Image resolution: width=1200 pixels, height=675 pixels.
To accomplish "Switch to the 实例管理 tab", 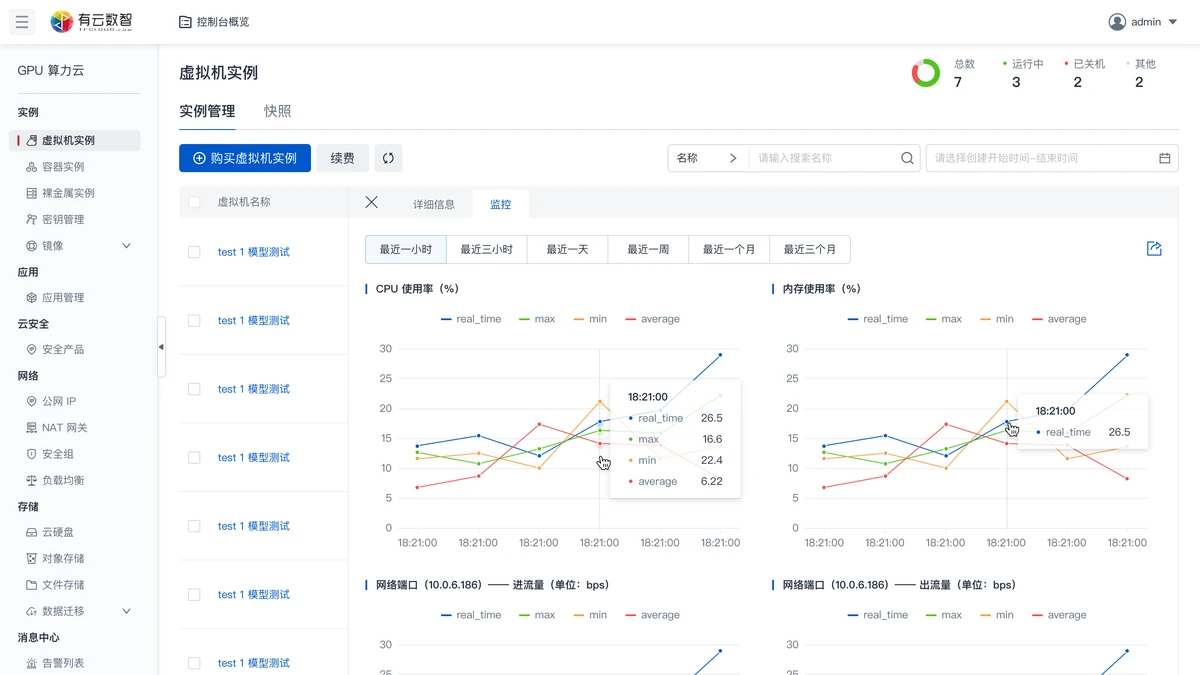I will tap(207, 111).
